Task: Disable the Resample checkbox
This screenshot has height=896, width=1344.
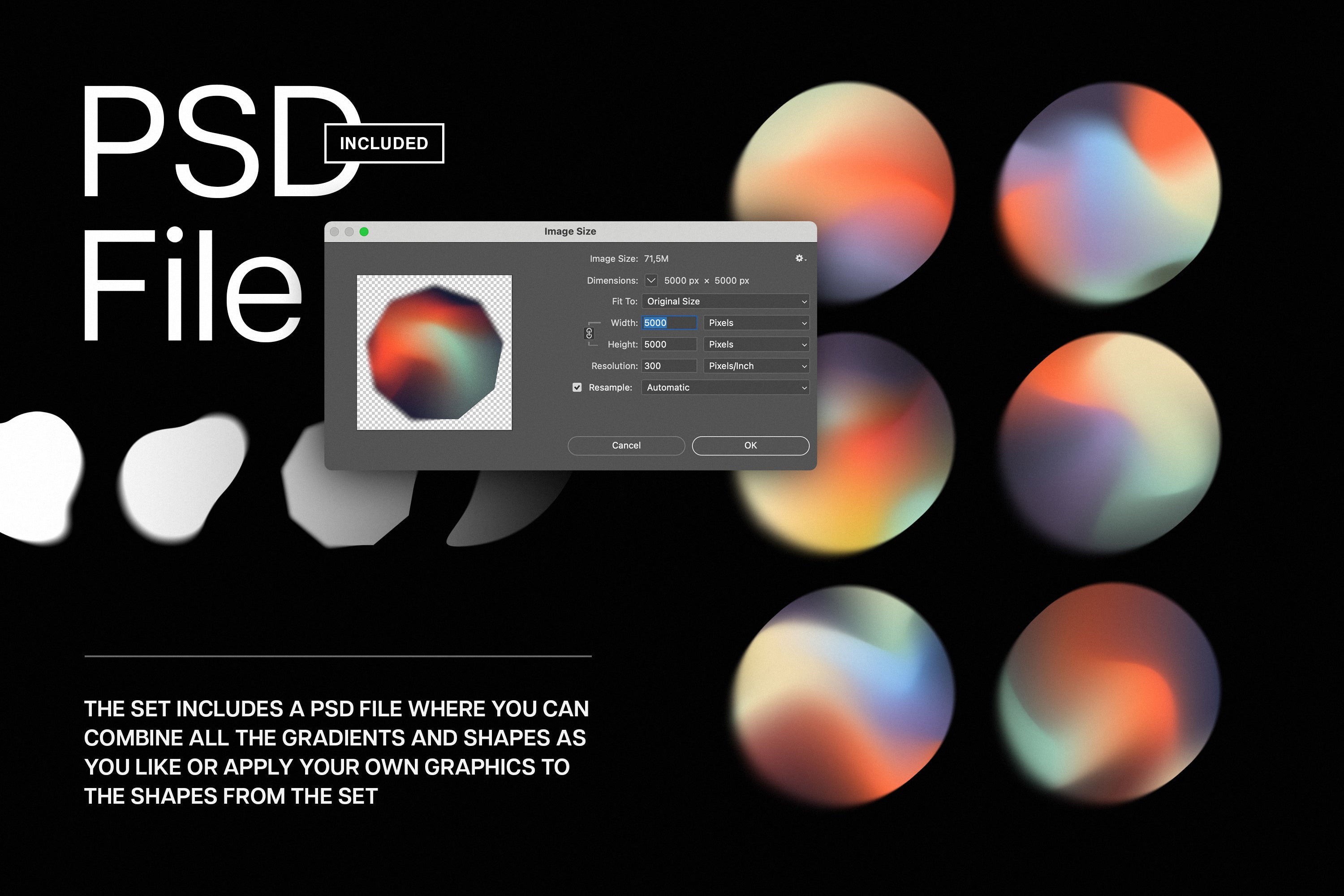Action: 577,387
